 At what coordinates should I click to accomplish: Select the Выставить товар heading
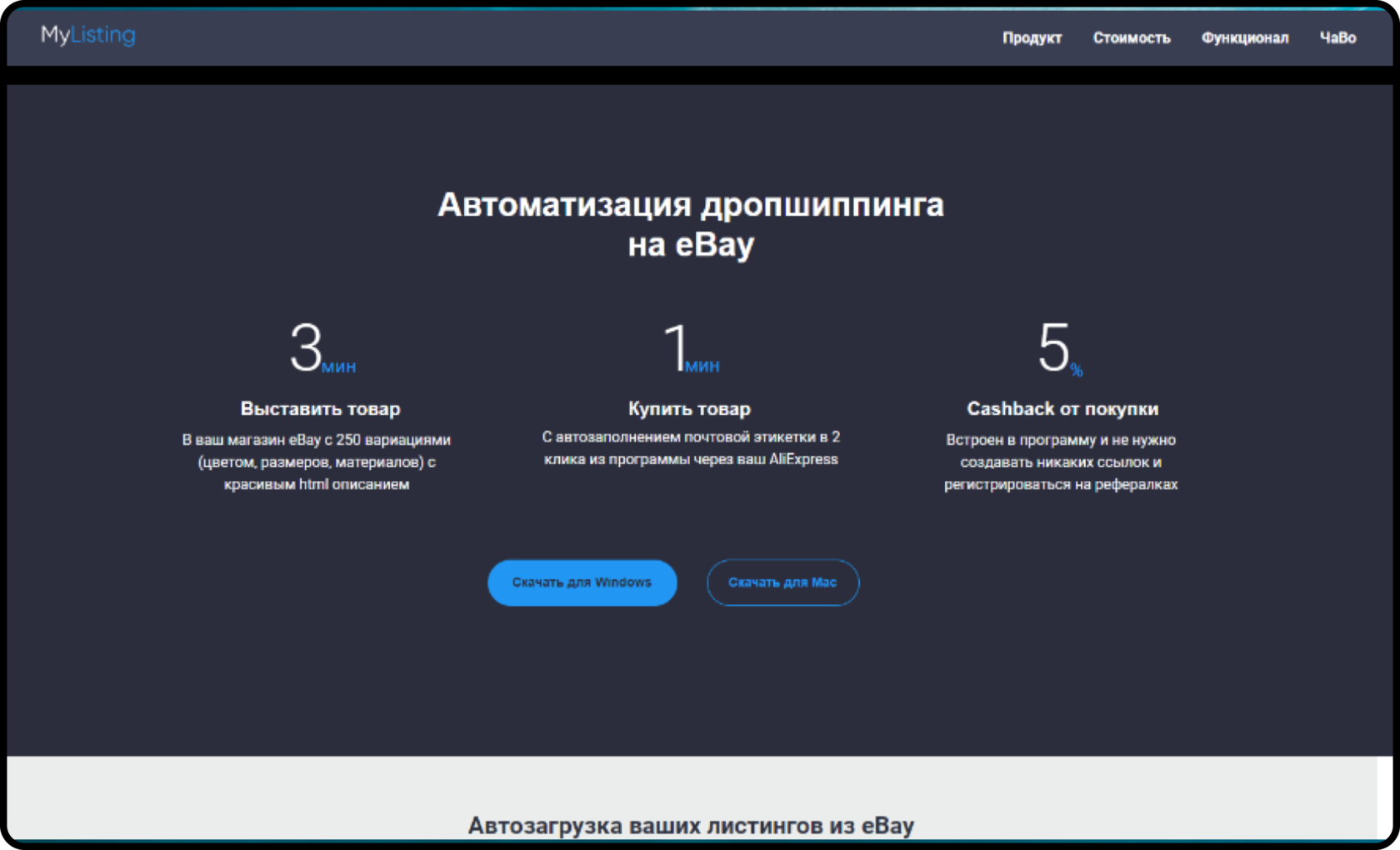pos(321,408)
